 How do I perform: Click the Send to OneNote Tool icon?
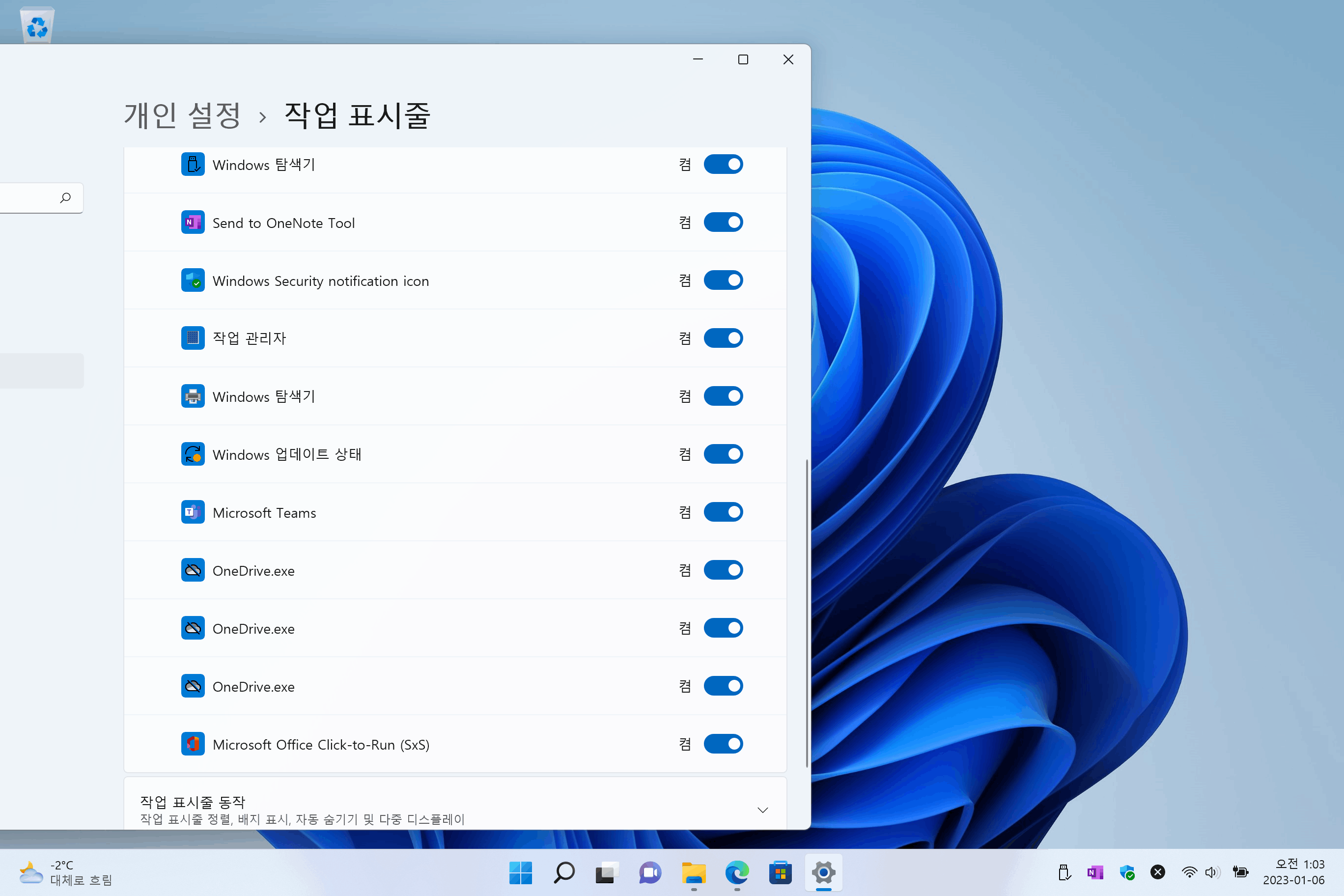click(x=193, y=223)
